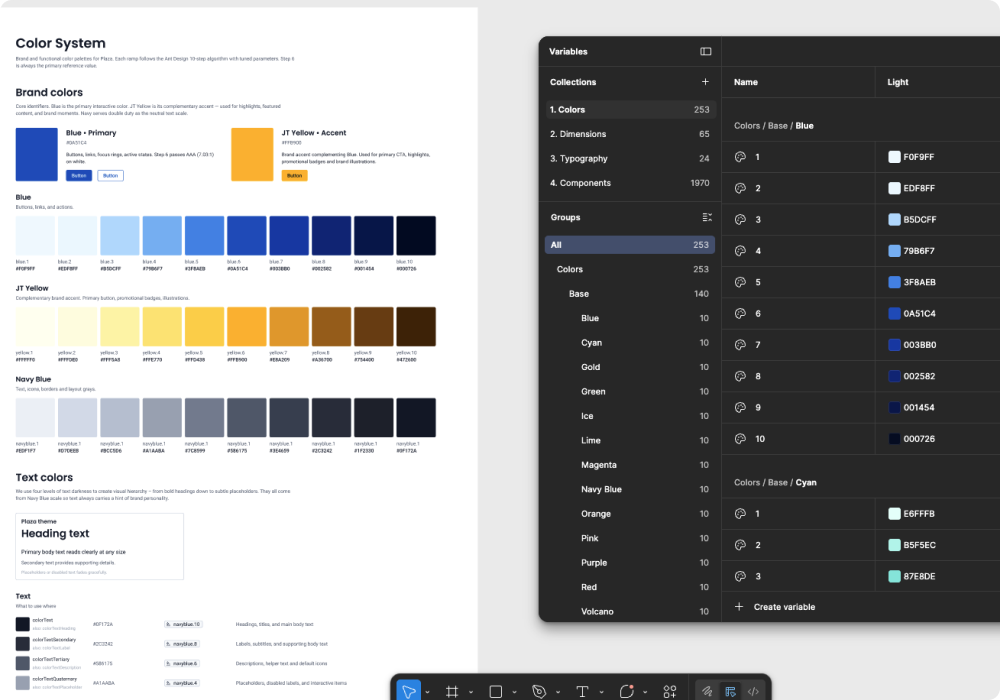Open swatch for E6FFFB value
The image size is (1000, 700).
point(894,514)
